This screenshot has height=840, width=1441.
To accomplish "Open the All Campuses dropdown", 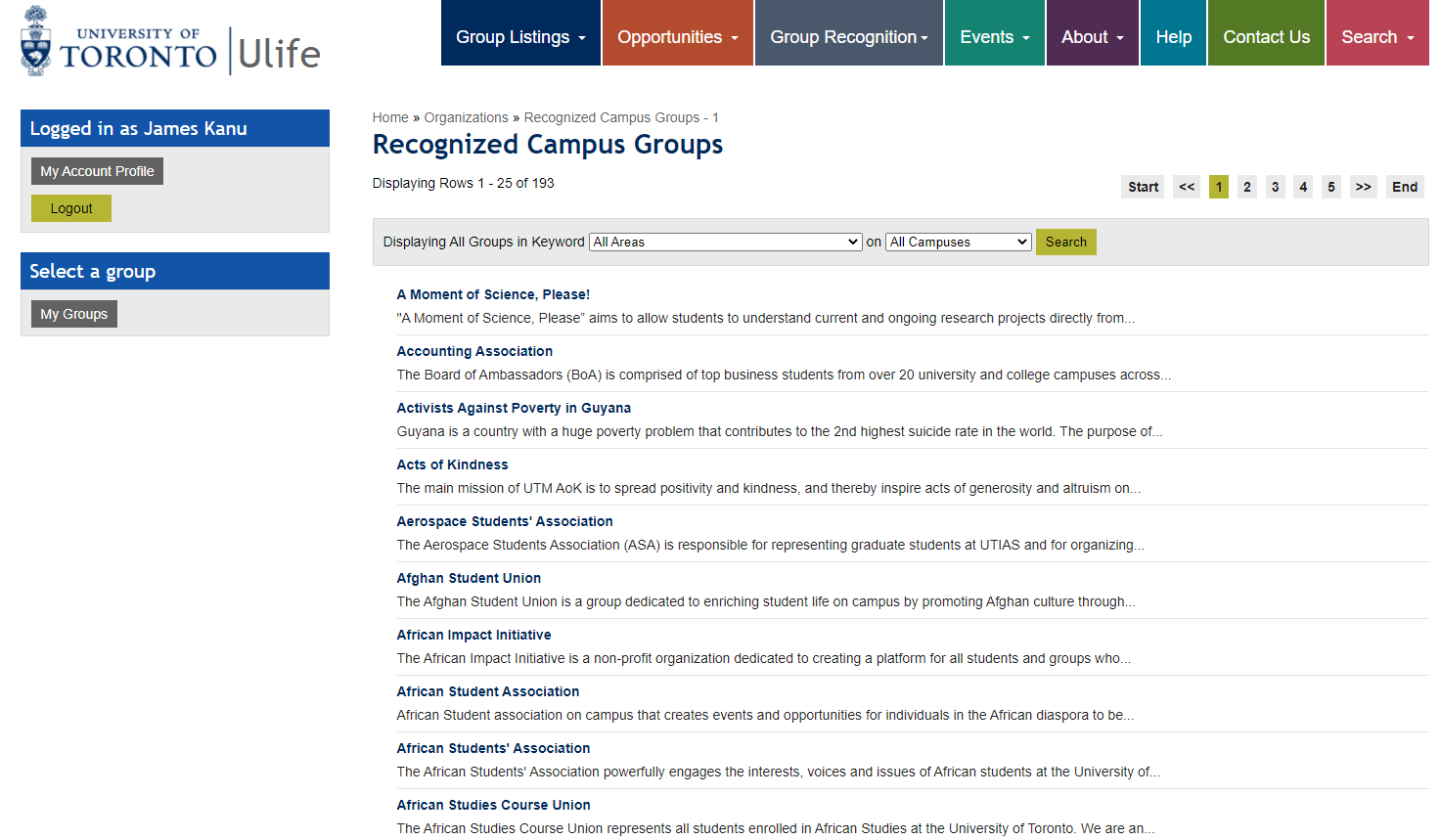I will click(x=959, y=242).
